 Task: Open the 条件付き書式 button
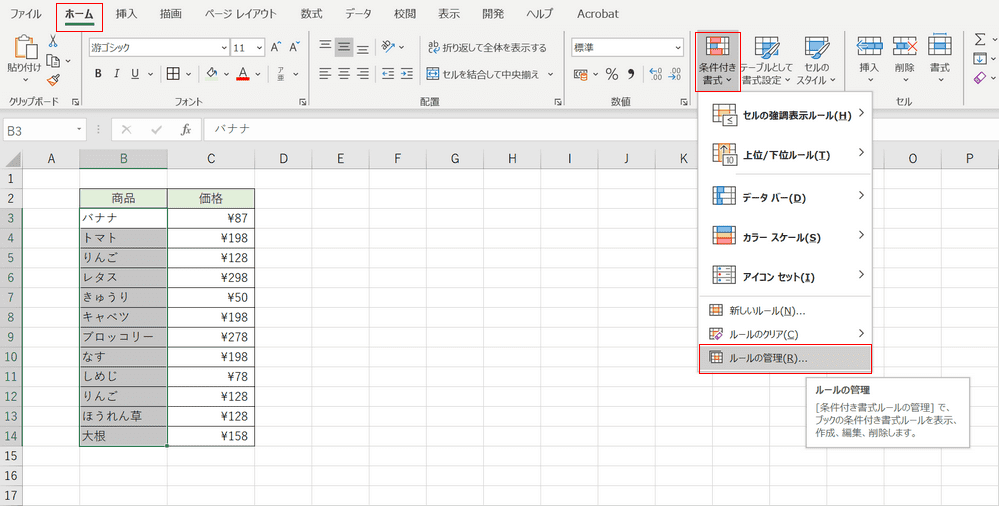point(718,62)
